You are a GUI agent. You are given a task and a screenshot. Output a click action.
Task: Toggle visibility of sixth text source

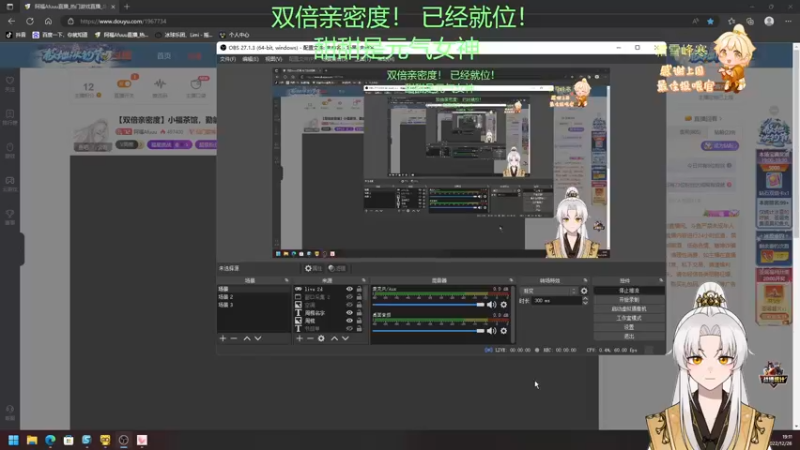(x=349, y=329)
